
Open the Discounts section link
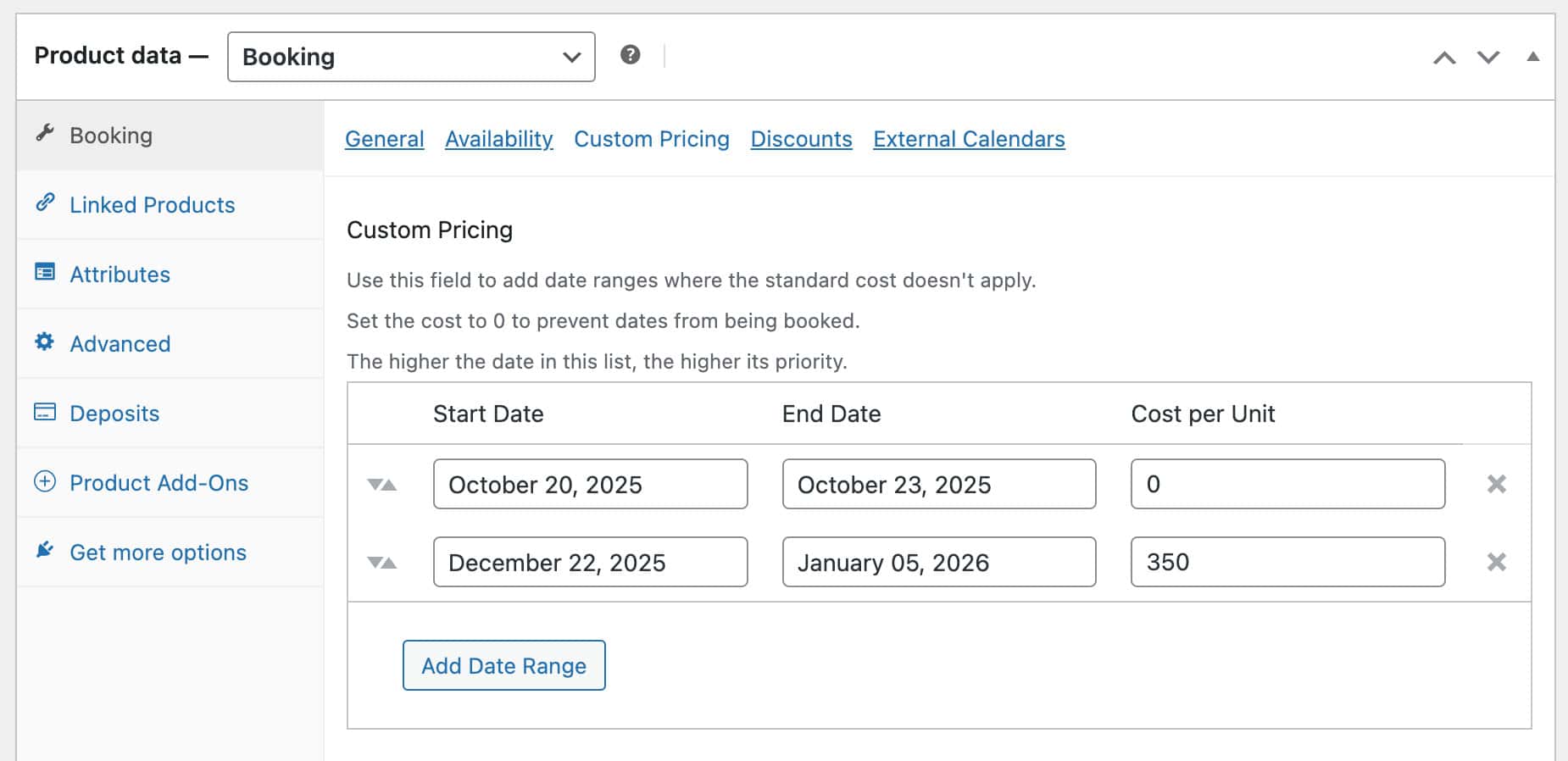801,139
